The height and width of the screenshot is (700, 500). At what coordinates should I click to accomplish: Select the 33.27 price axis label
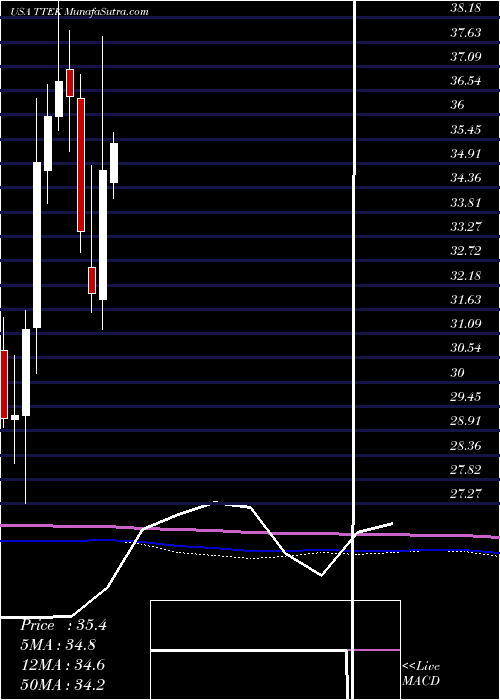coord(466,227)
